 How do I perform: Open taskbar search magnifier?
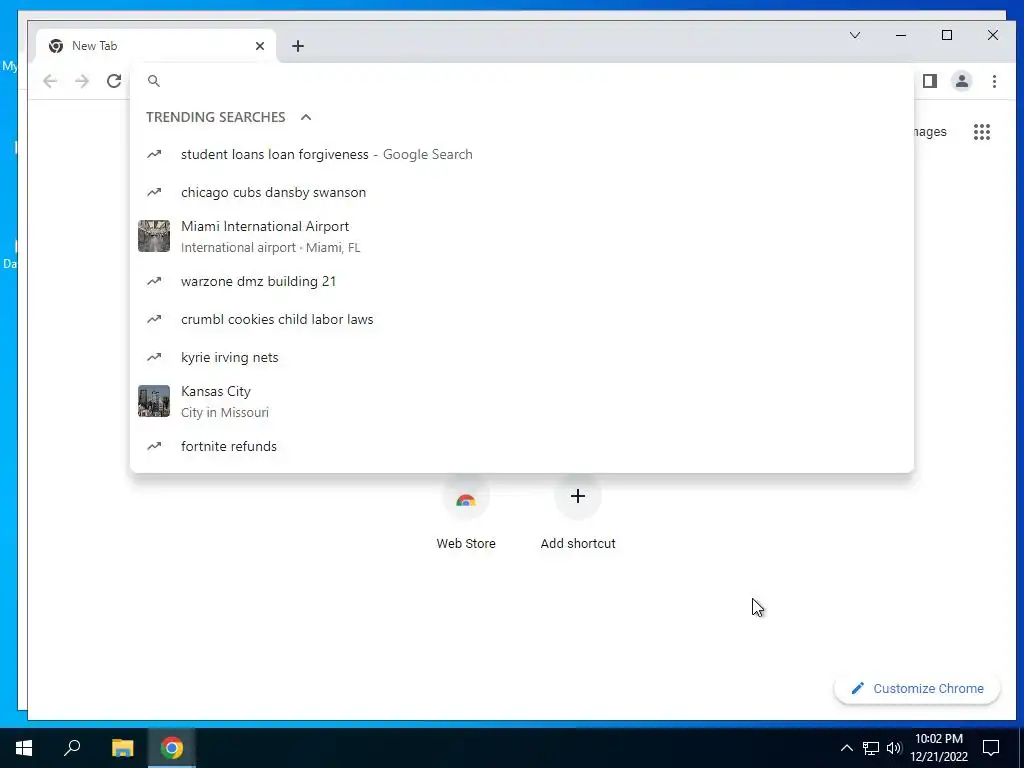tap(72, 748)
